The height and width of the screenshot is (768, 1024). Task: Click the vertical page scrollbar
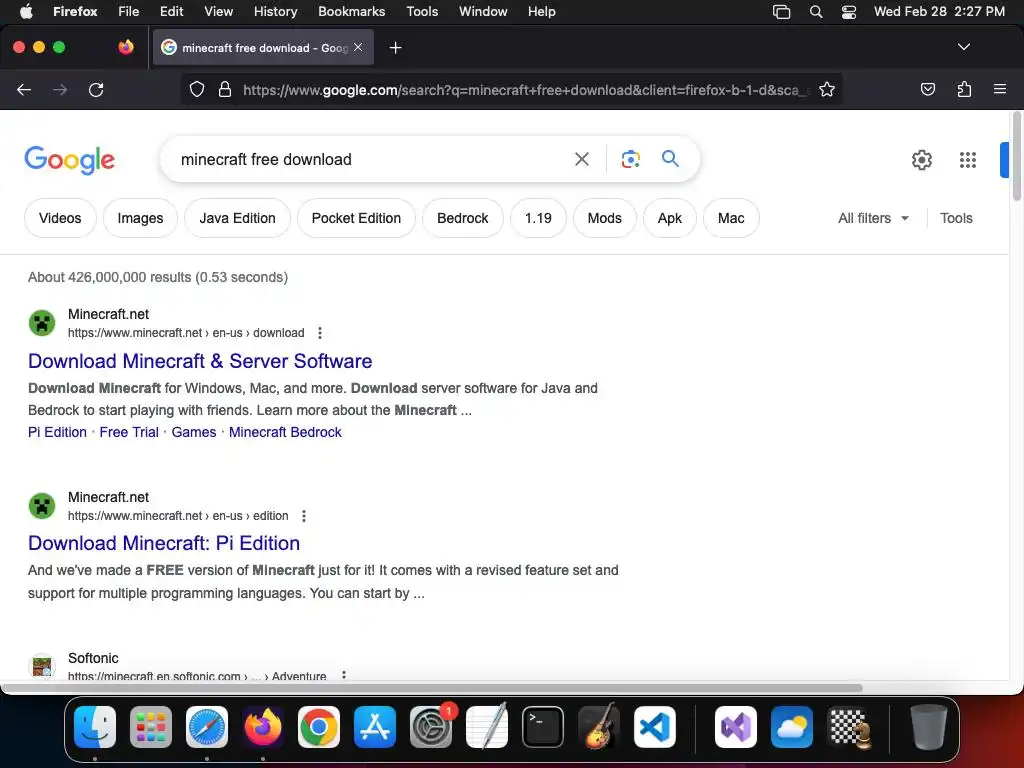tap(1016, 157)
